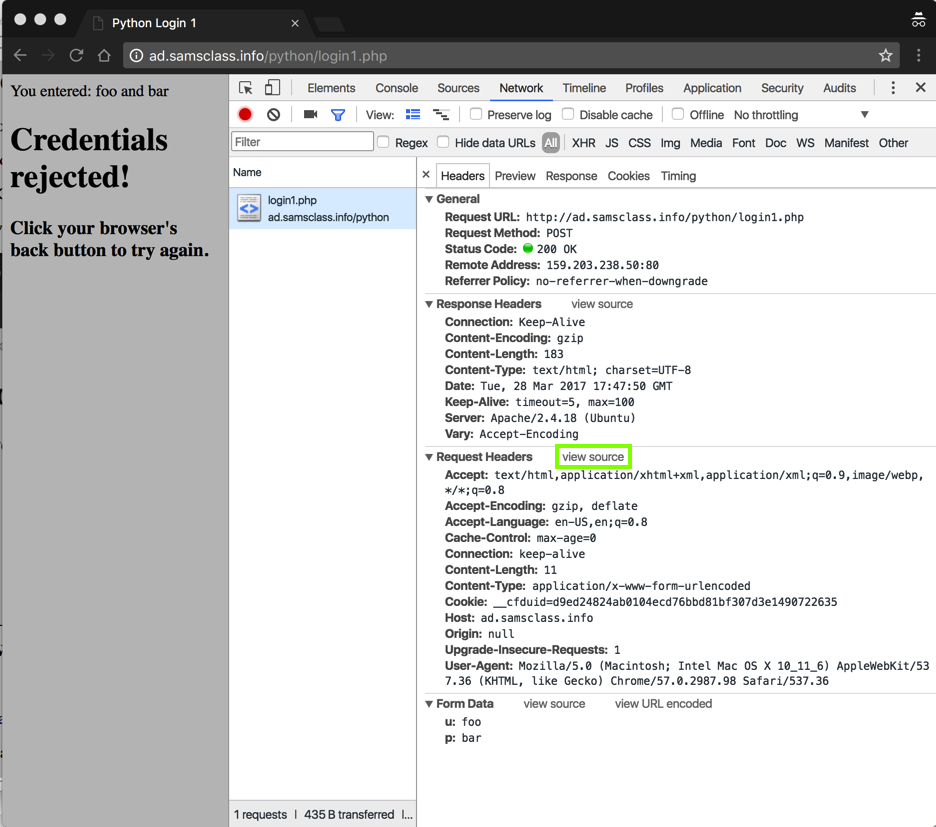Viewport: 936px width, 827px height.
Task: Toggle the Offline checkbox
Action: tap(678, 114)
